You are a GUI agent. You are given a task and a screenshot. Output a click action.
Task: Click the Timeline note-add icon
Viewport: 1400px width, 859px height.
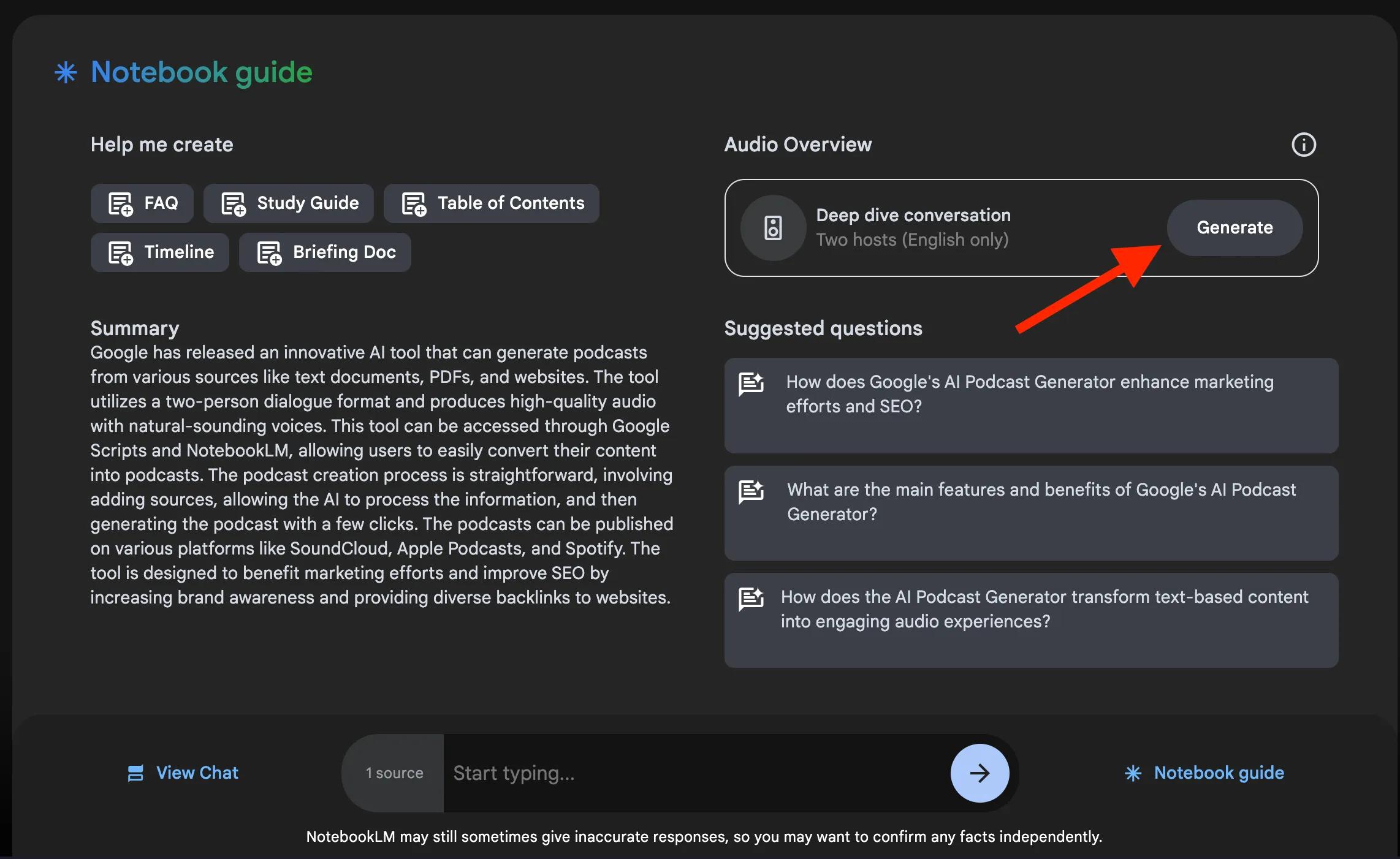121,252
